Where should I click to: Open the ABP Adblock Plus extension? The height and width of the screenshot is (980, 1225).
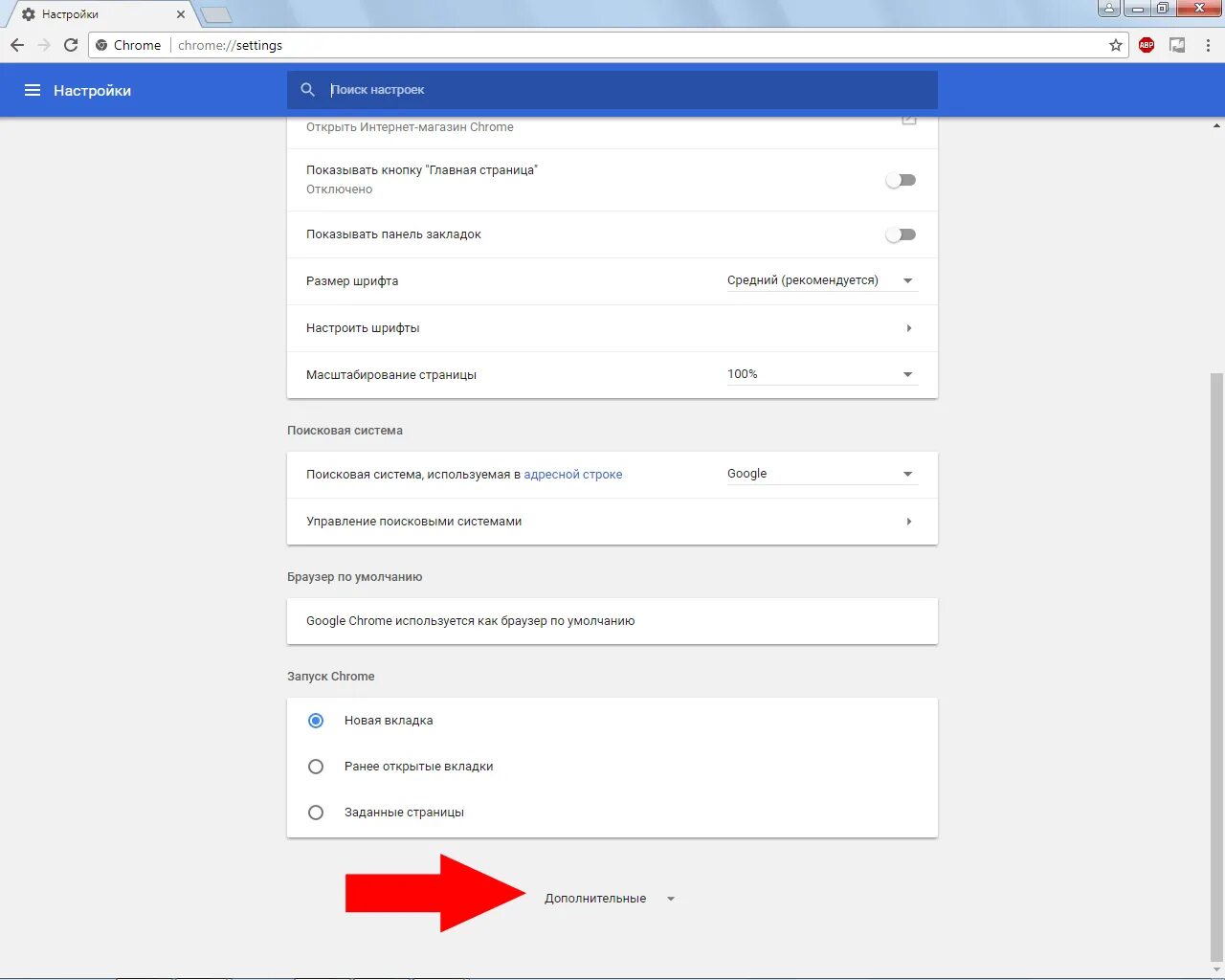click(1147, 45)
